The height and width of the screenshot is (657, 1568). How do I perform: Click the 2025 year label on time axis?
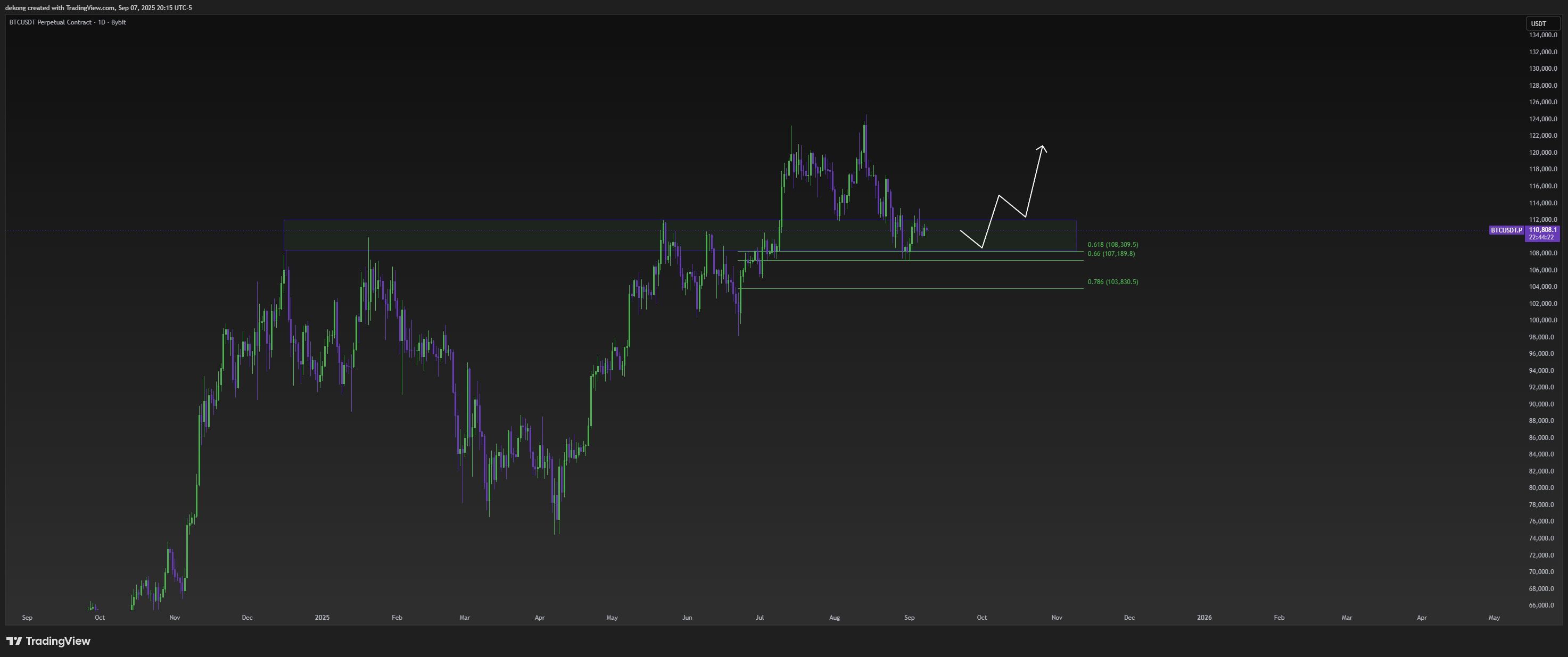click(x=322, y=618)
